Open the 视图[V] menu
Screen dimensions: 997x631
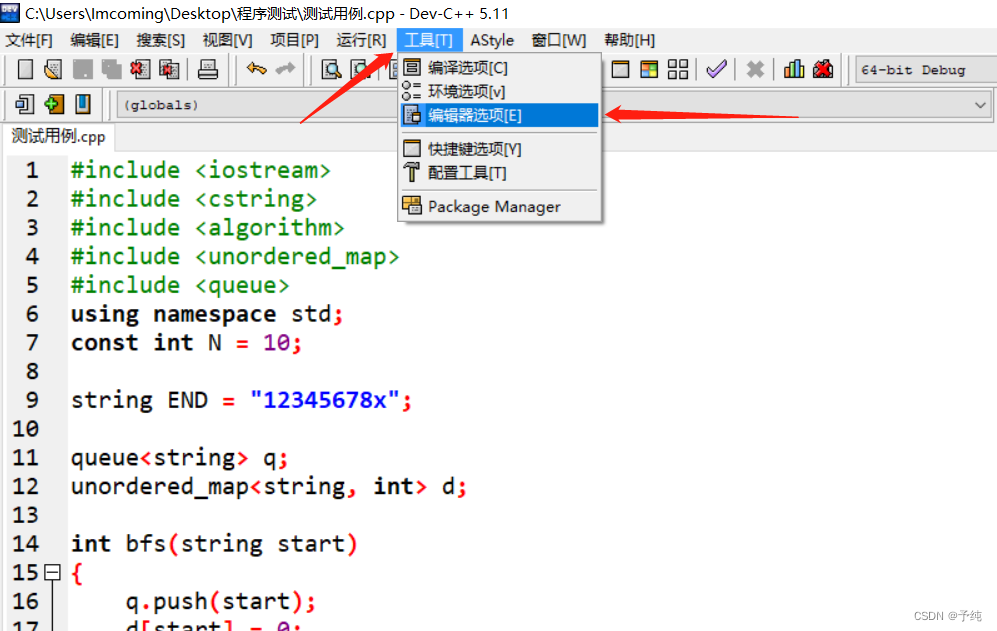pyautogui.click(x=227, y=40)
